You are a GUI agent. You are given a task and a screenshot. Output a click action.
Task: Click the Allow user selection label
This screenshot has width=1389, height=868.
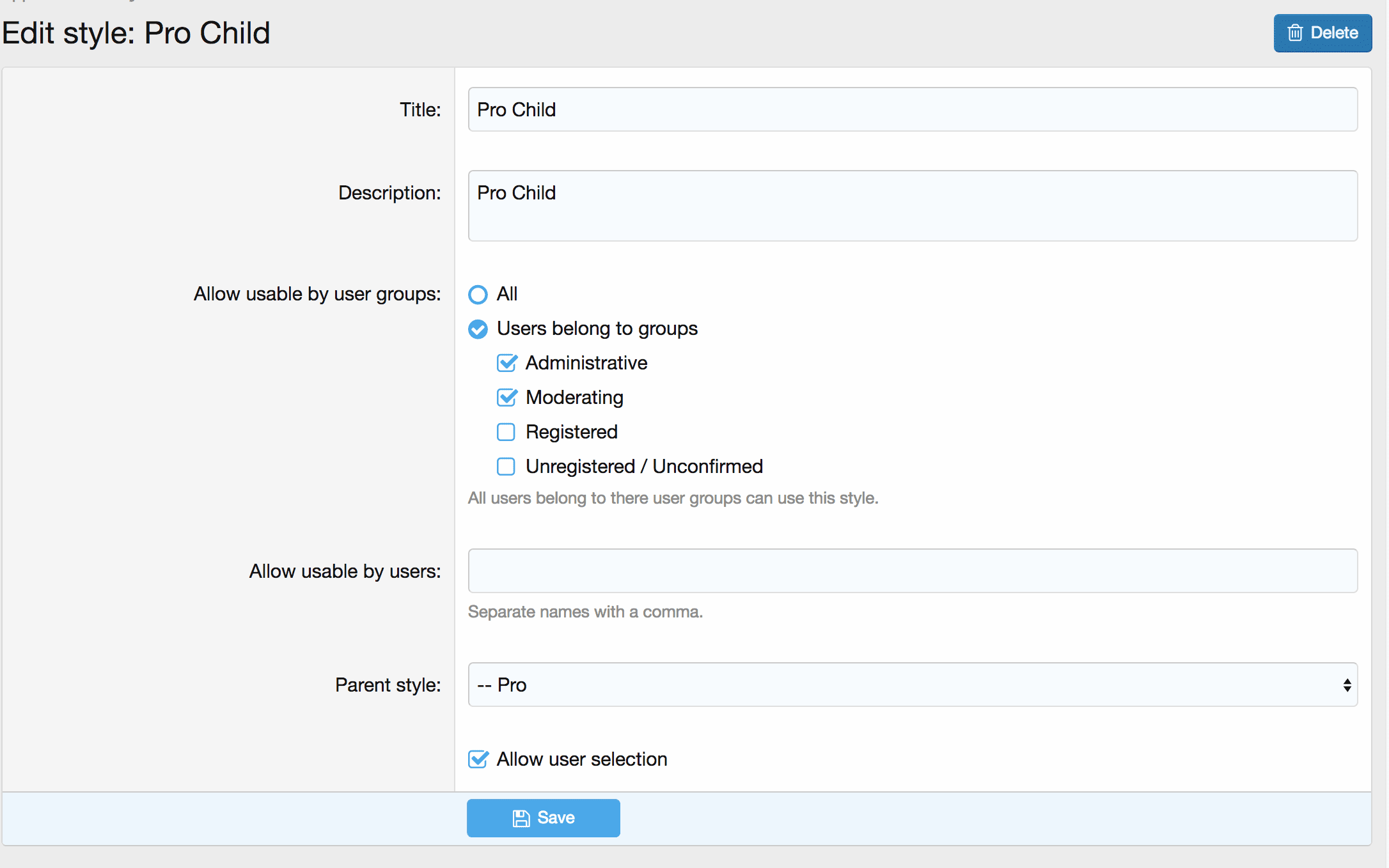582,759
